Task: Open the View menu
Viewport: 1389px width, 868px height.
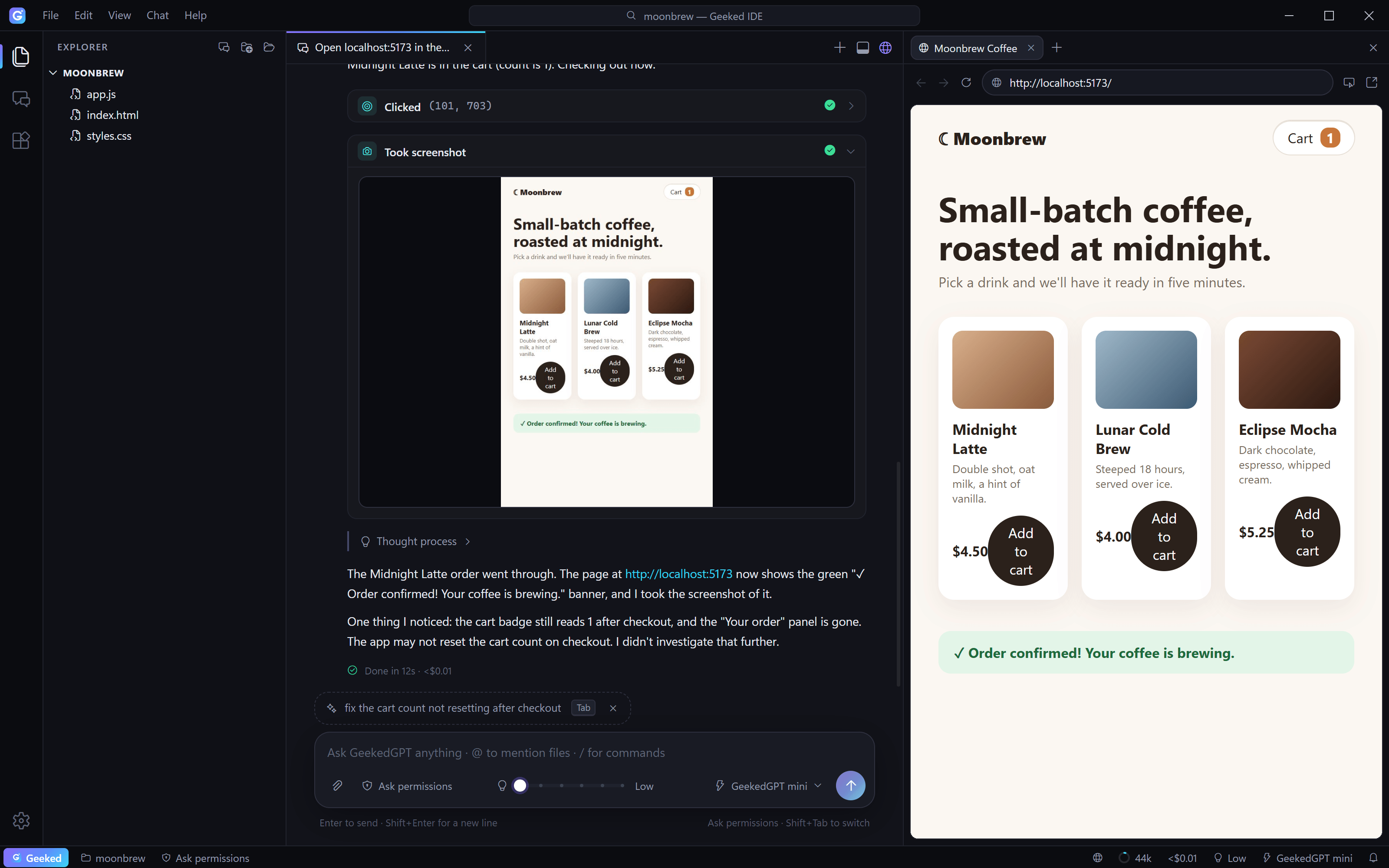Action: click(x=119, y=16)
